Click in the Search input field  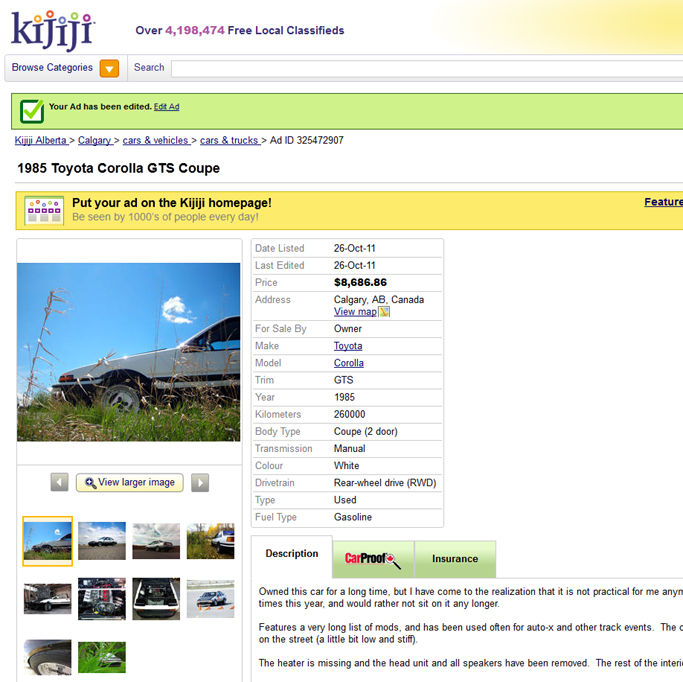point(427,69)
